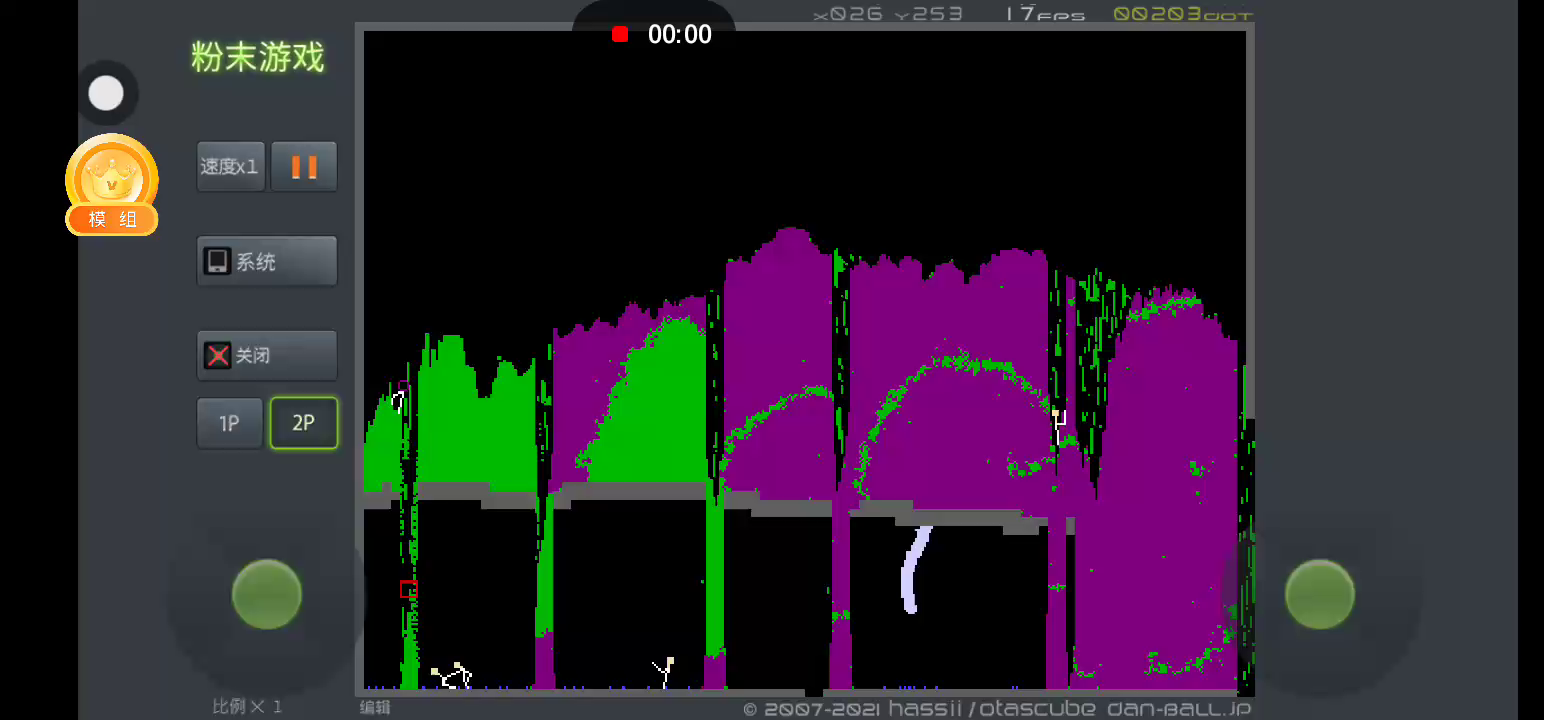Screen dimensions: 1544x720
Task: Switch to 1P player mode
Action: (230, 423)
